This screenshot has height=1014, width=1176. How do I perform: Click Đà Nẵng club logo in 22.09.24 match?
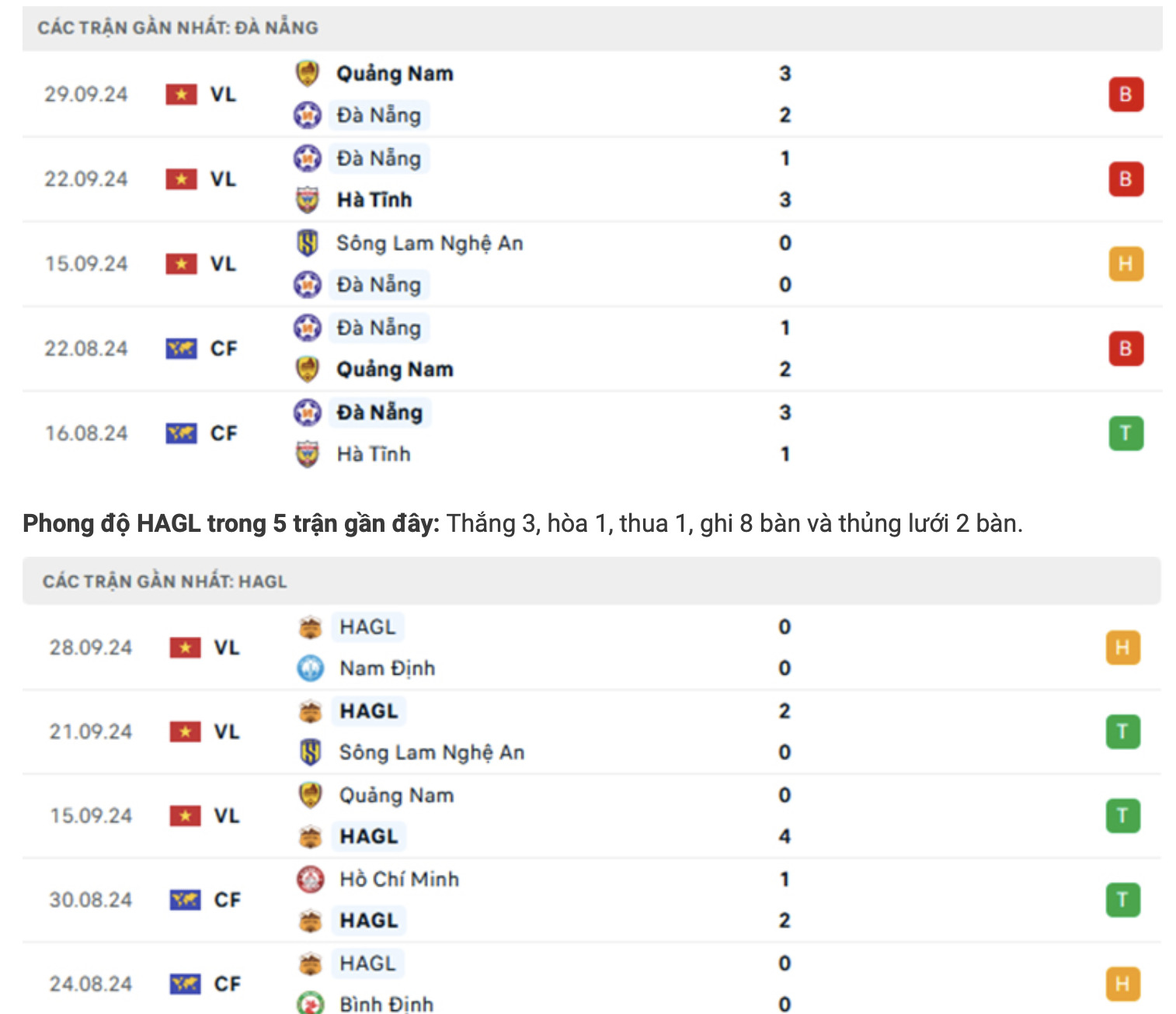(x=308, y=158)
